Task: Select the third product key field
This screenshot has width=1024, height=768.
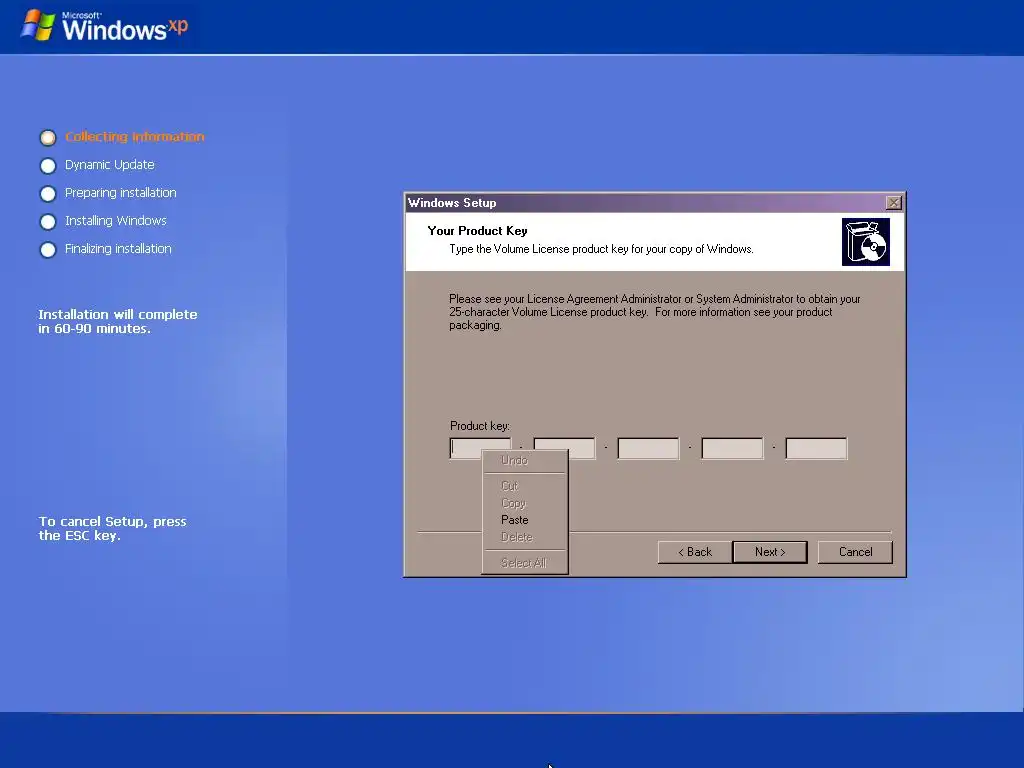Action: tap(648, 449)
